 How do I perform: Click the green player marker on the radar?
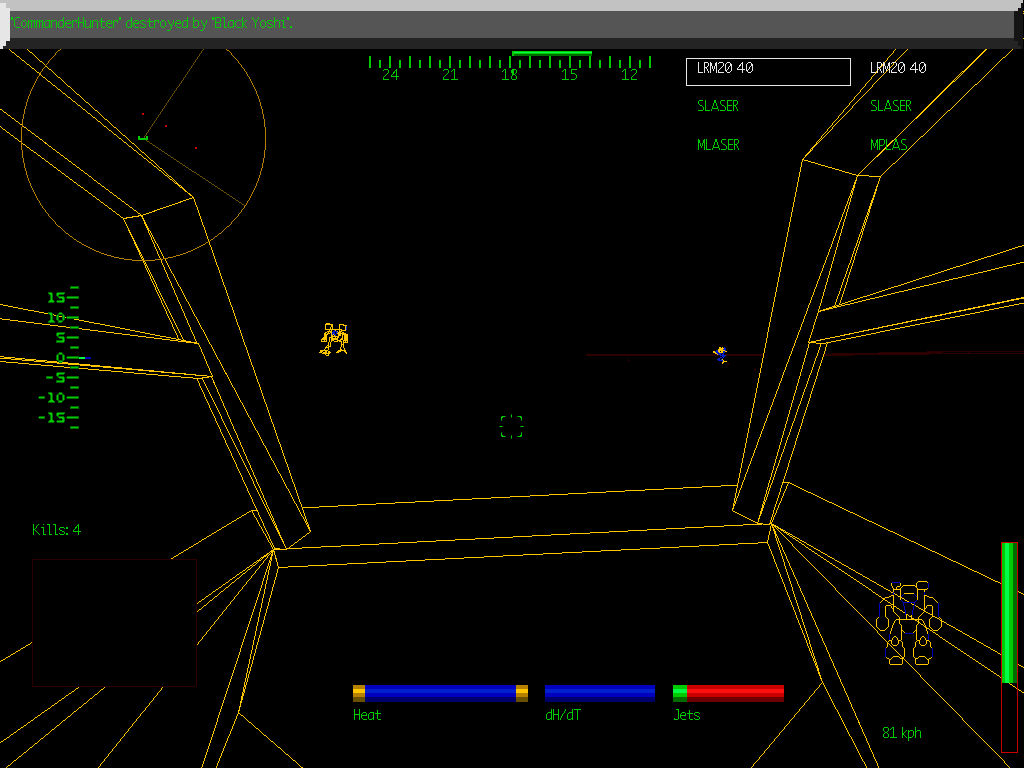(143, 137)
